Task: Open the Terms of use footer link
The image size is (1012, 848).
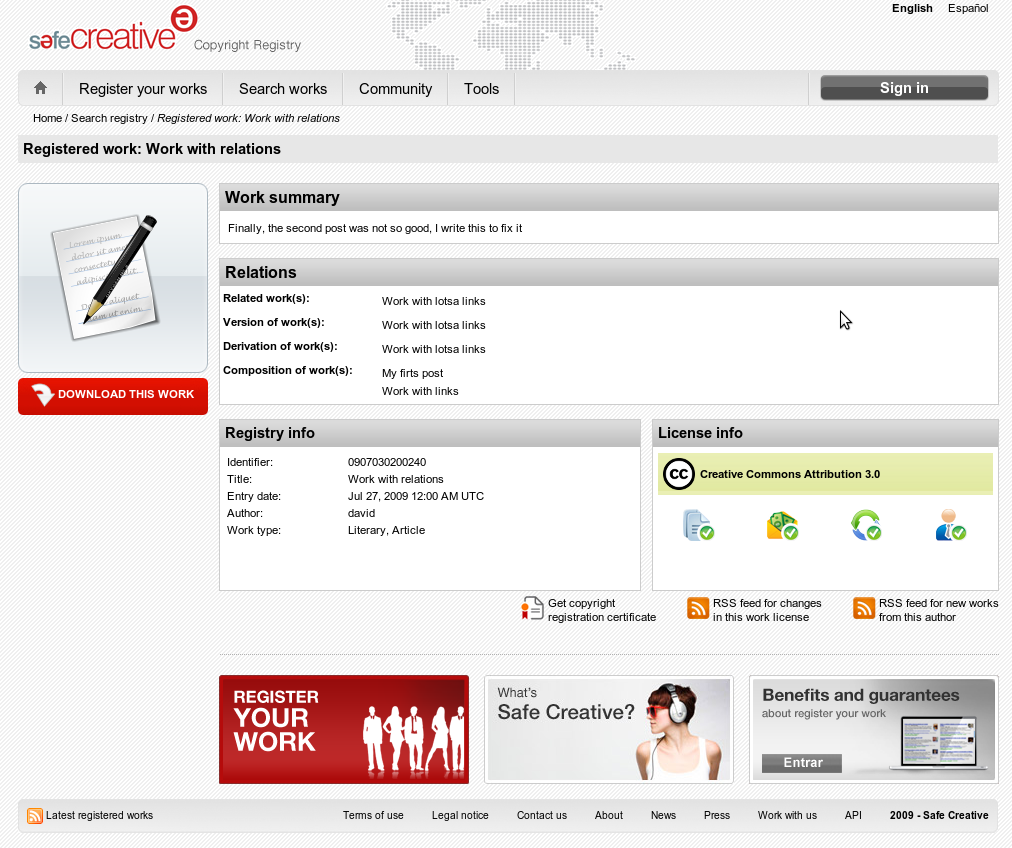Action: pyautogui.click(x=373, y=815)
